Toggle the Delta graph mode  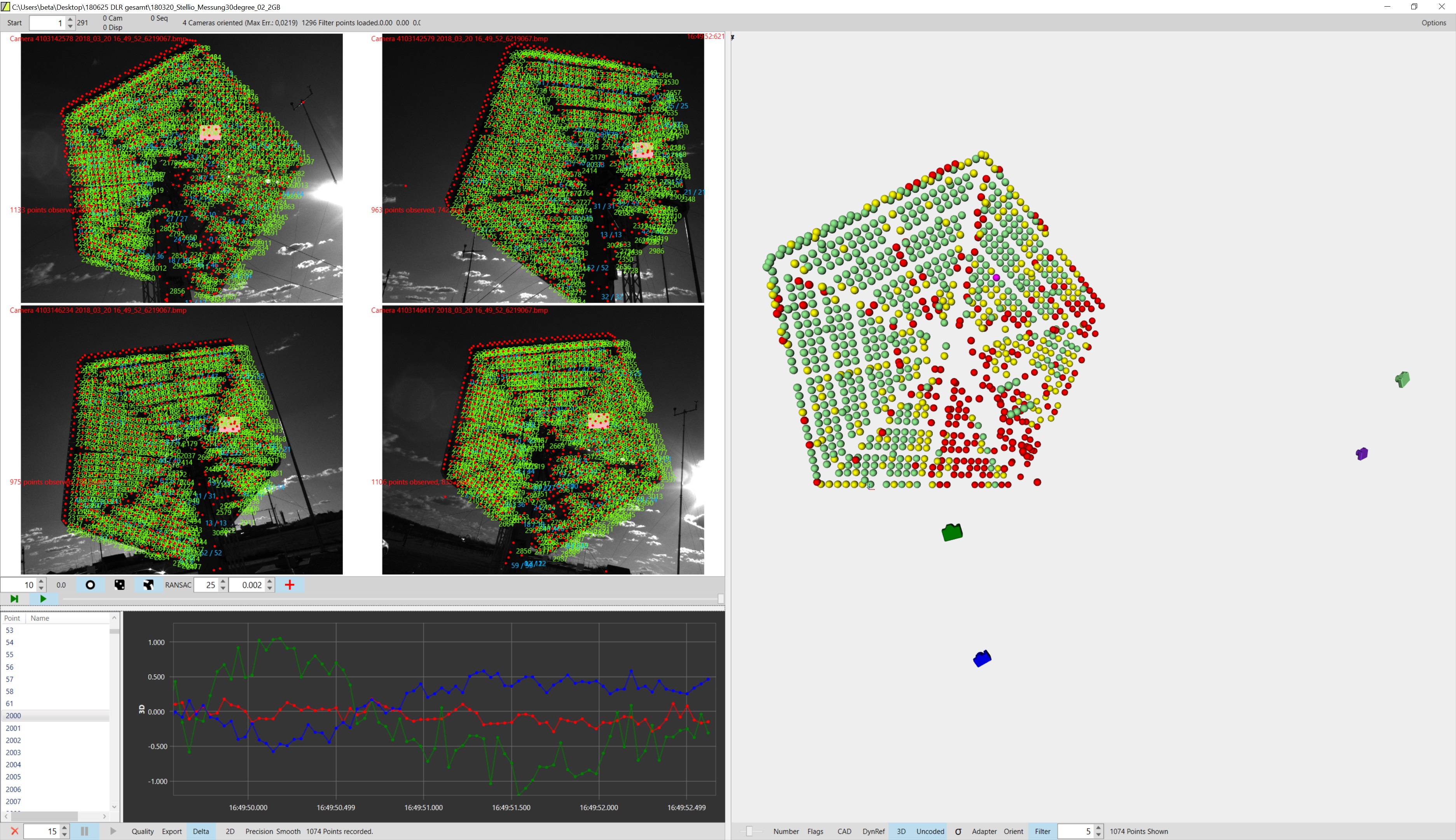(x=201, y=831)
